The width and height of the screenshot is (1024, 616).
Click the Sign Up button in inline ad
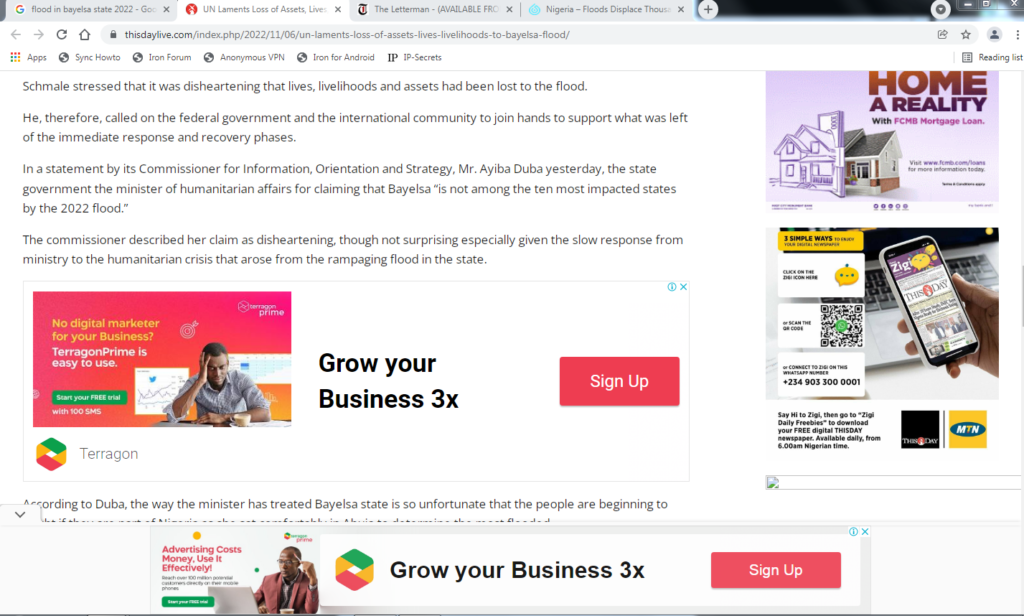619,381
